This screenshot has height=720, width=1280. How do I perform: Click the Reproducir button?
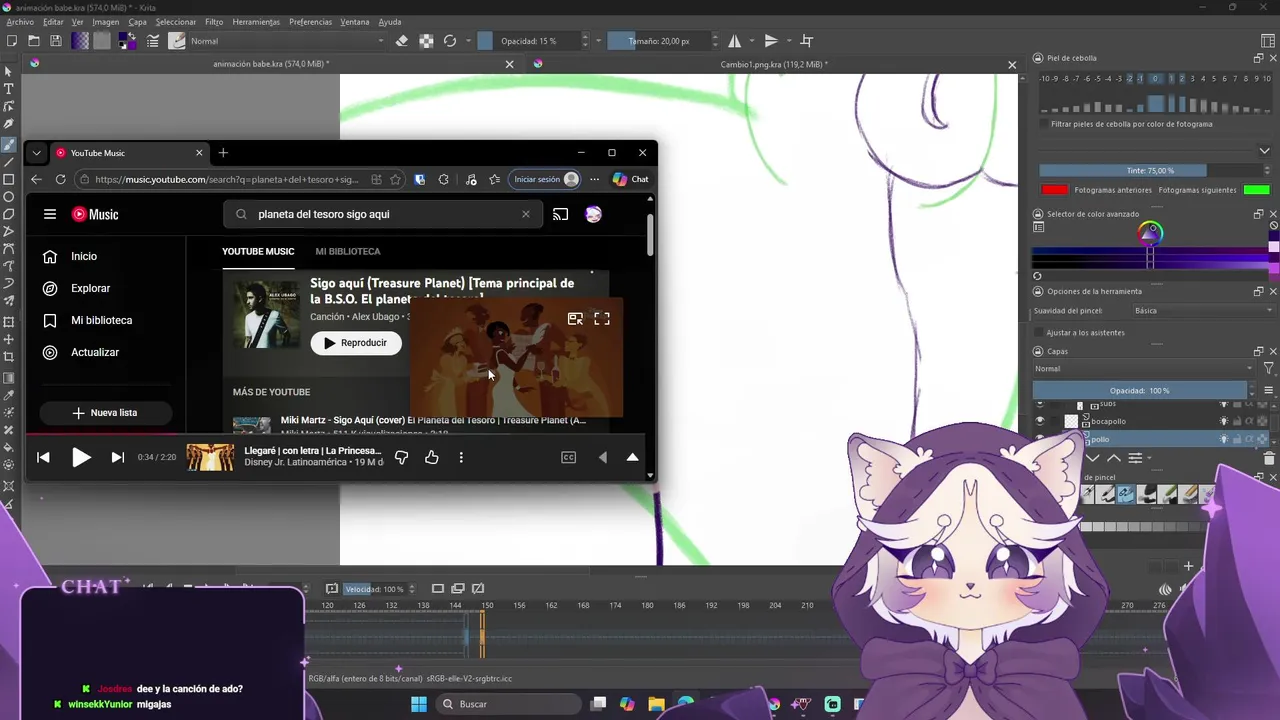click(x=355, y=343)
